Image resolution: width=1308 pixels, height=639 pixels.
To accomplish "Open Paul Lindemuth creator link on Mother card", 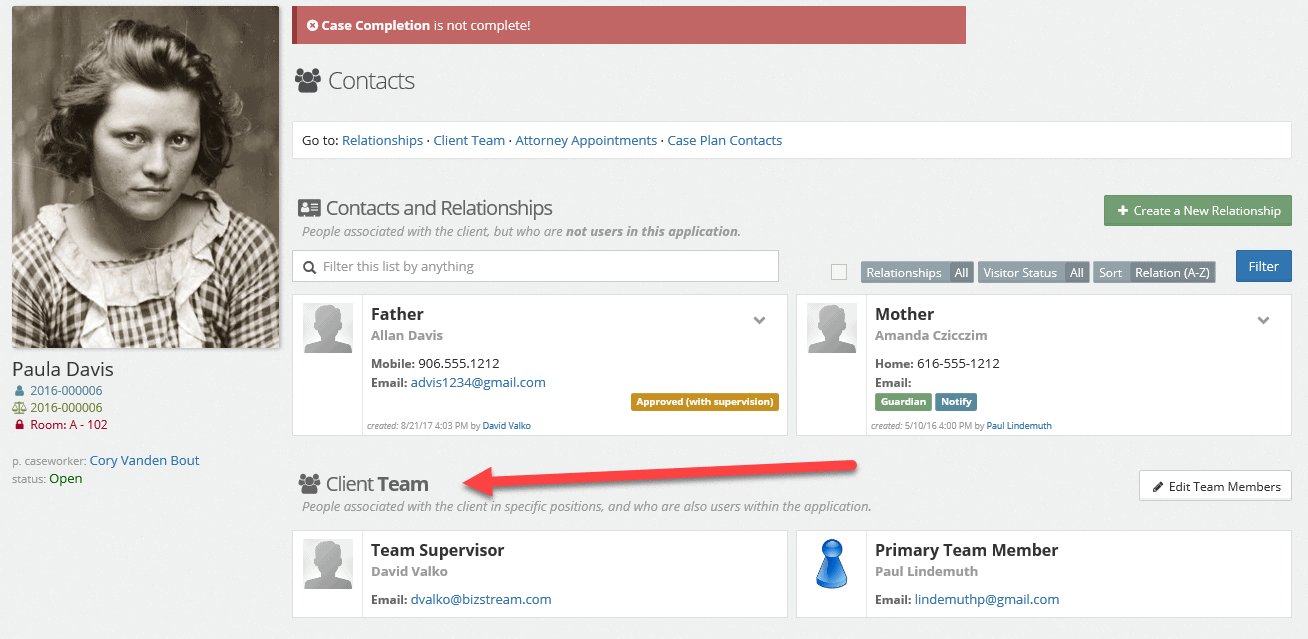I will point(1019,426).
